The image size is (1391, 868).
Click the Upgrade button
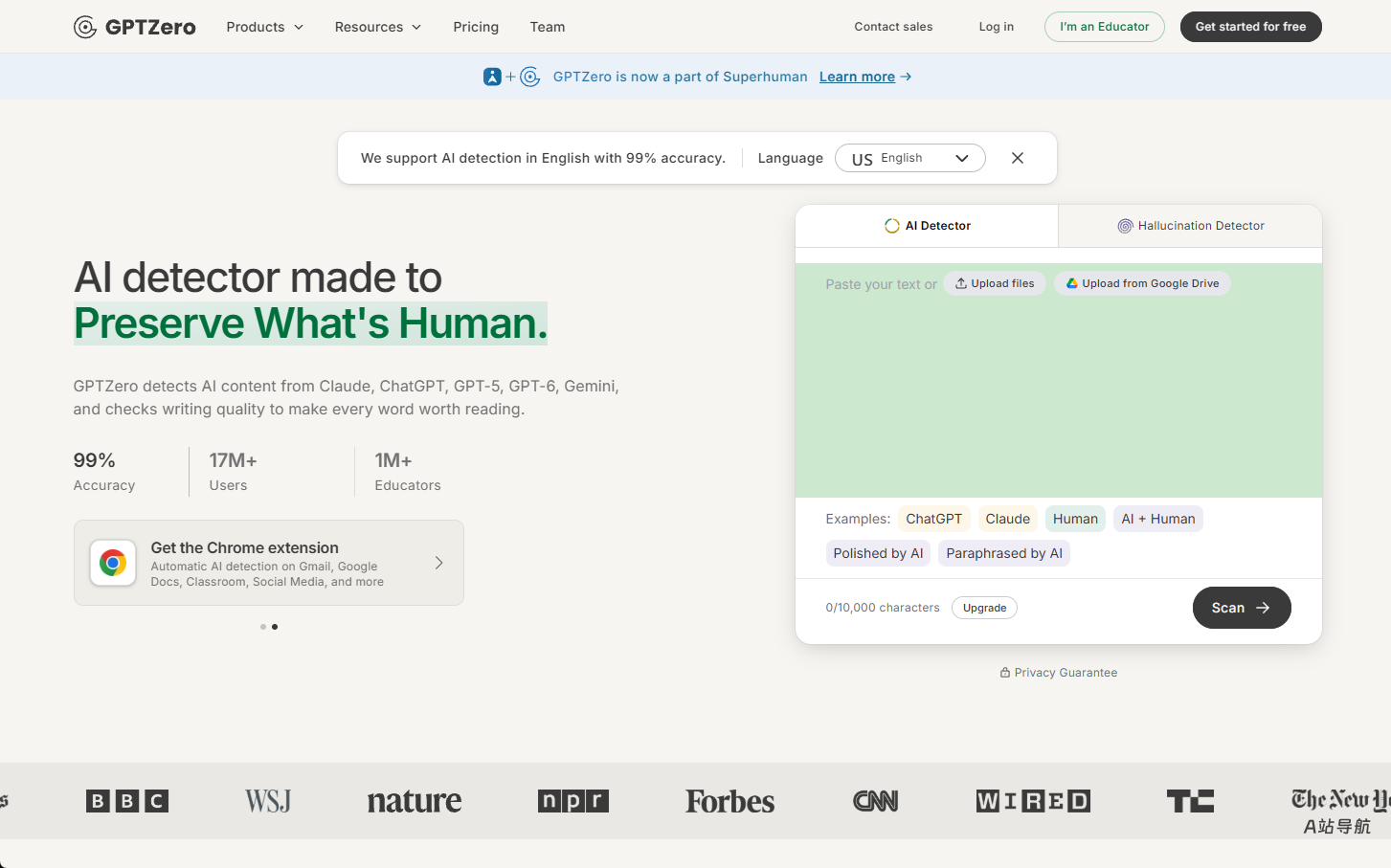pos(984,608)
